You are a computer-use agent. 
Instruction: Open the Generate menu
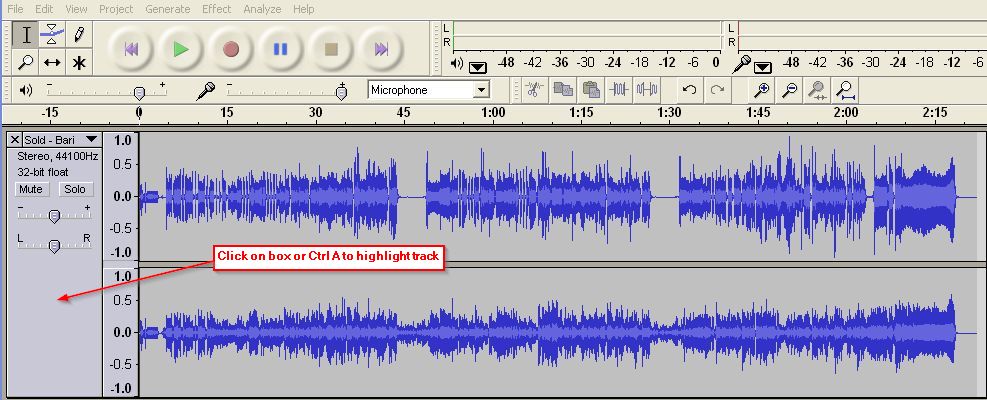pos(167,9)
